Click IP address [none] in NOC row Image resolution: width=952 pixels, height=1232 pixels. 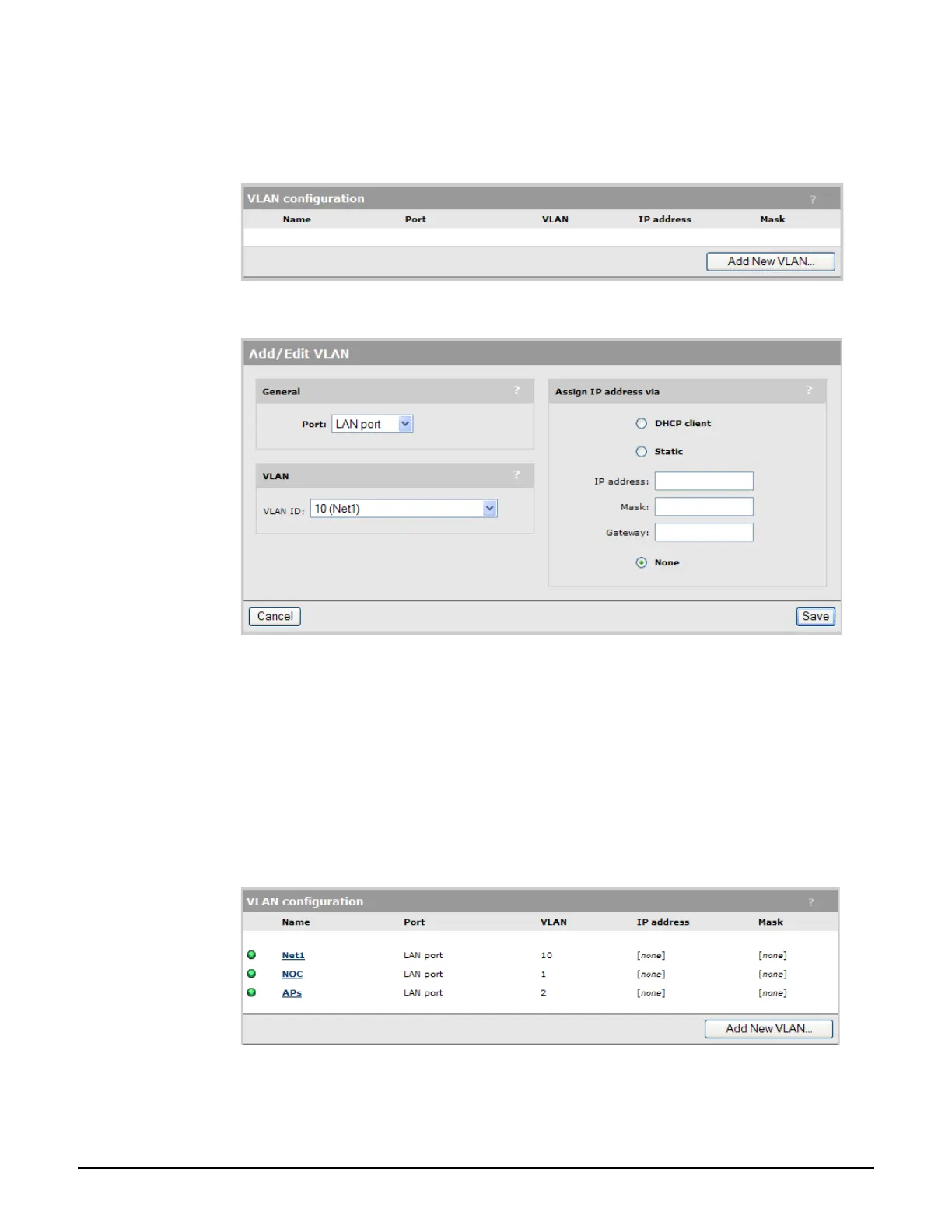click(x=651, y=974)
